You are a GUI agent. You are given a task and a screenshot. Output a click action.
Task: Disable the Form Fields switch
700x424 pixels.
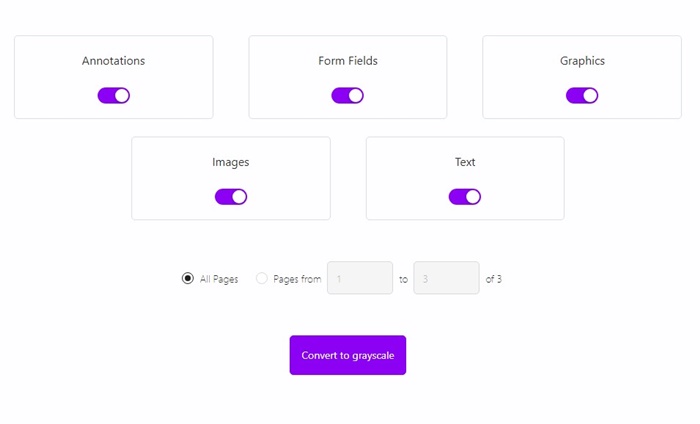[x=347, y=96]
